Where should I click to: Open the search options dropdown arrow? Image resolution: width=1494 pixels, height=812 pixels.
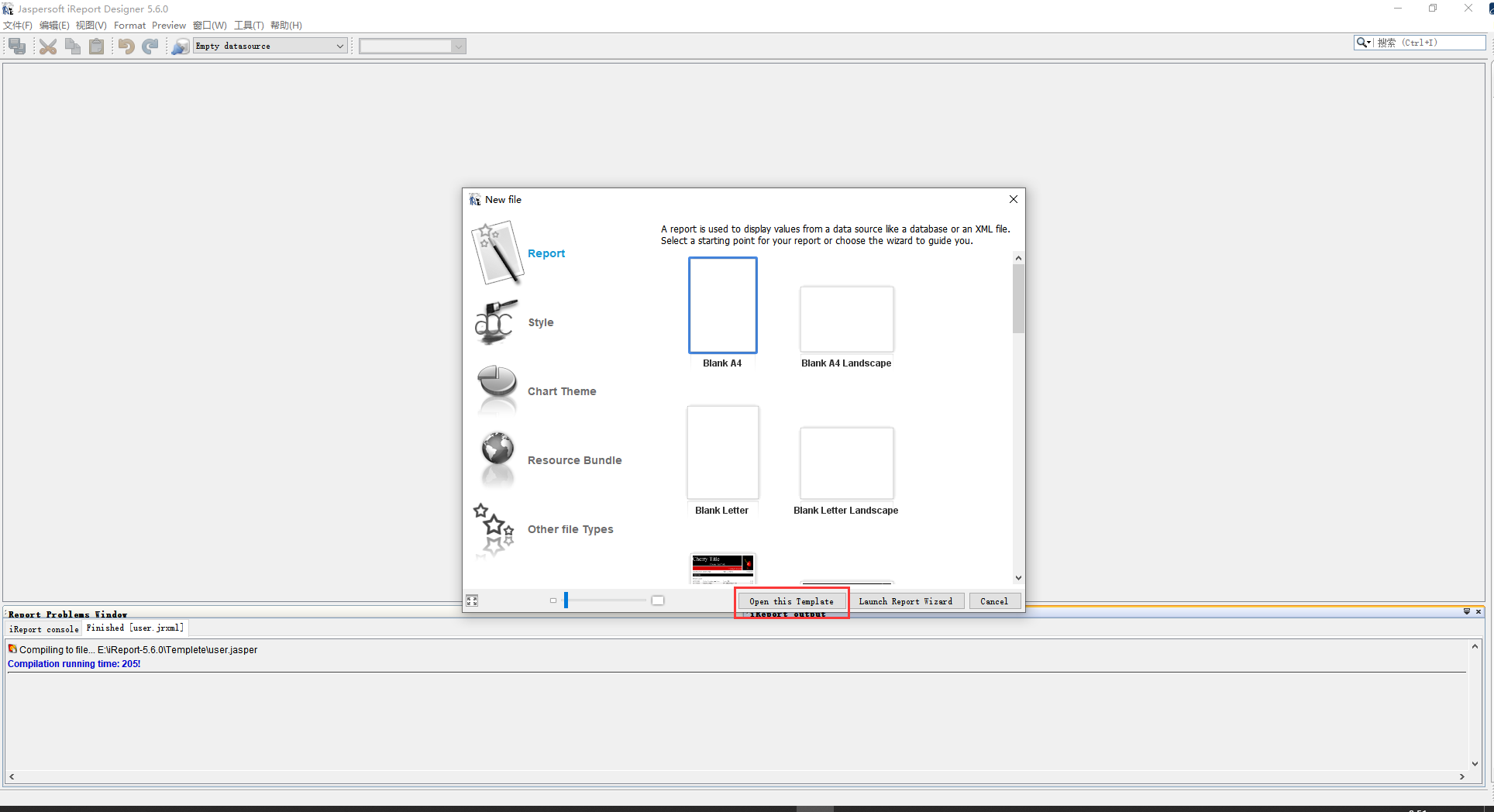pyautogui.click(x=1370, y=43)
